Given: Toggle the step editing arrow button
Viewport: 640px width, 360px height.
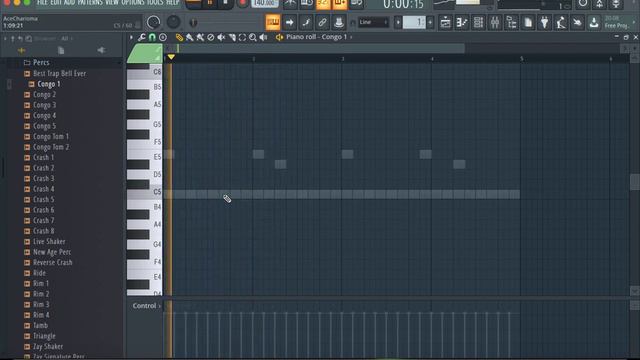Looking at the screenshot, I should (289, 22).
